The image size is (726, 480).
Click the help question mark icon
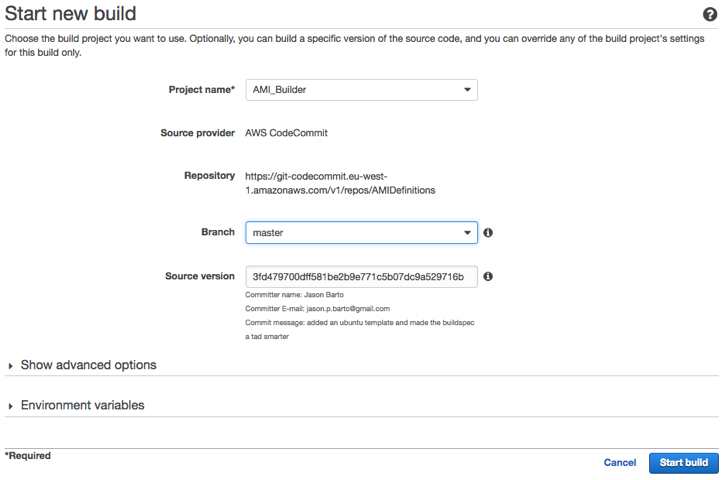click(x=710, y=14)
